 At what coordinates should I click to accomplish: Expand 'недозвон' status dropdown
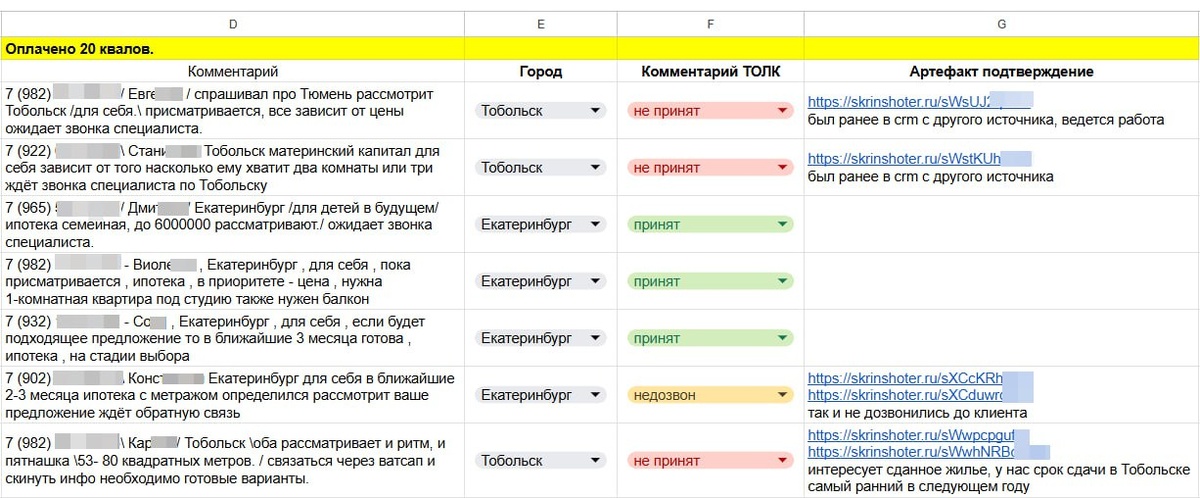click(783, 395)
